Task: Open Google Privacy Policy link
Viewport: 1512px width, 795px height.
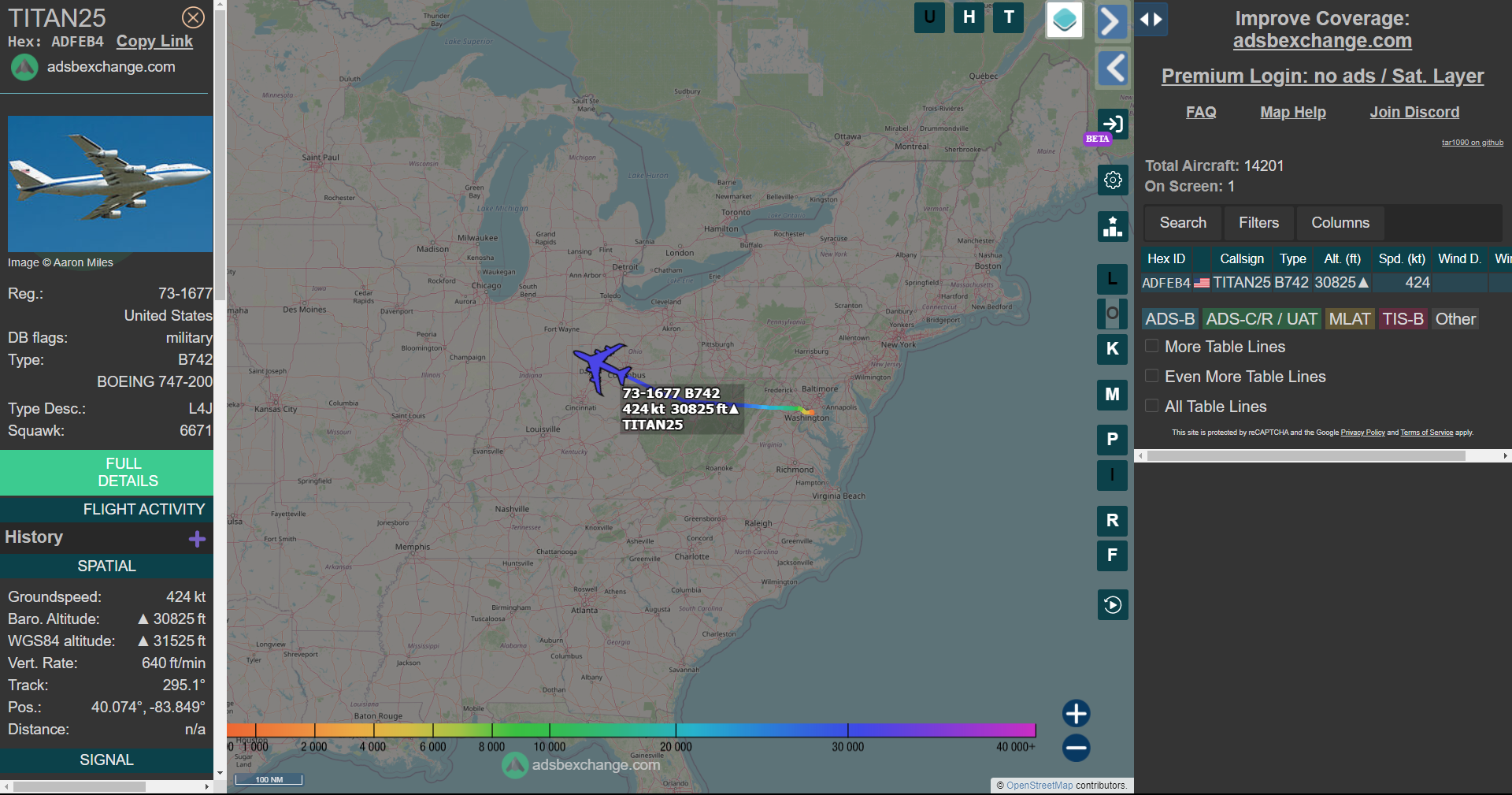Action: click(x=1362, y=433)
